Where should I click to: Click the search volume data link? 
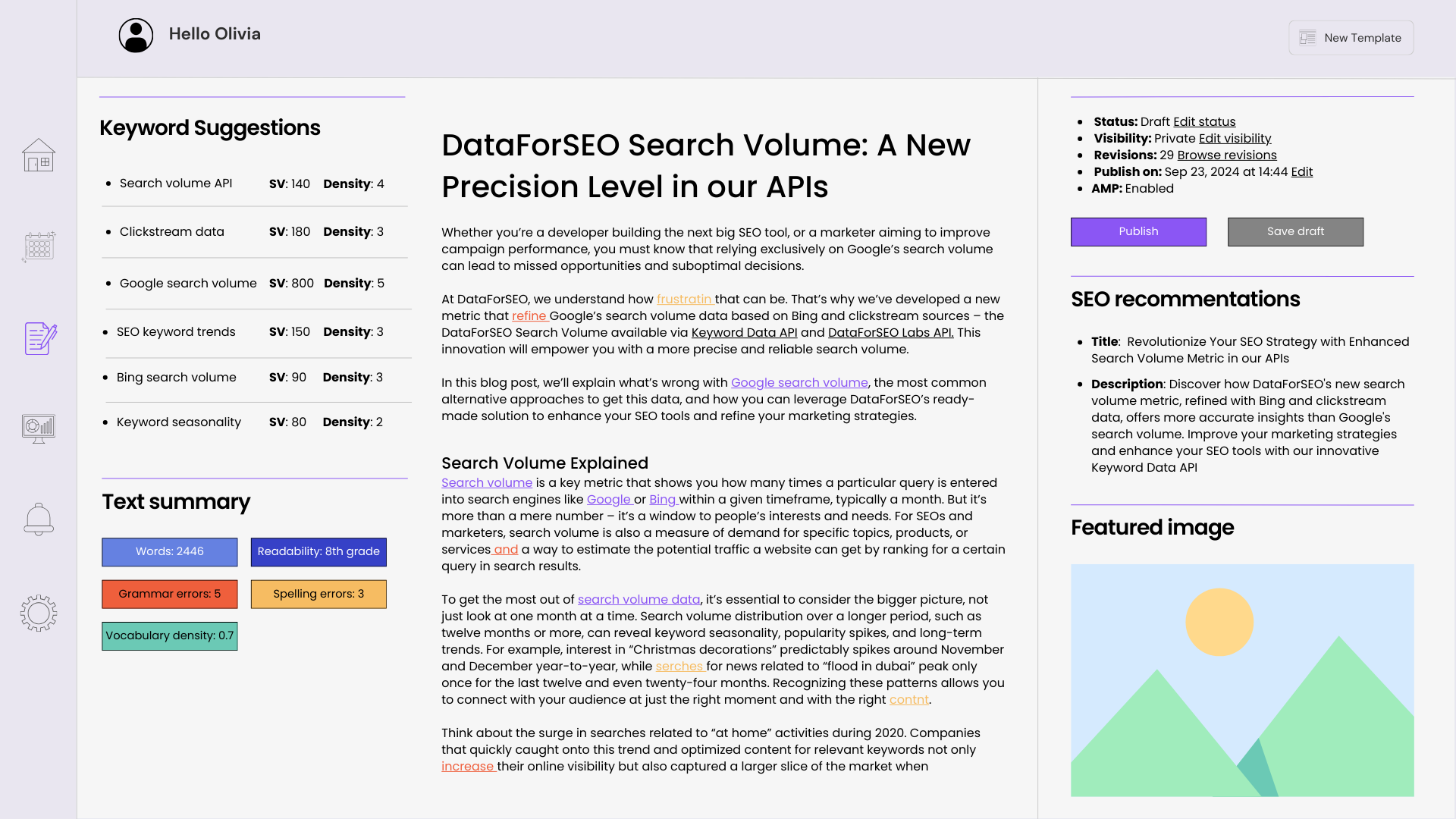pyautogui.click(x=639, y=599)
